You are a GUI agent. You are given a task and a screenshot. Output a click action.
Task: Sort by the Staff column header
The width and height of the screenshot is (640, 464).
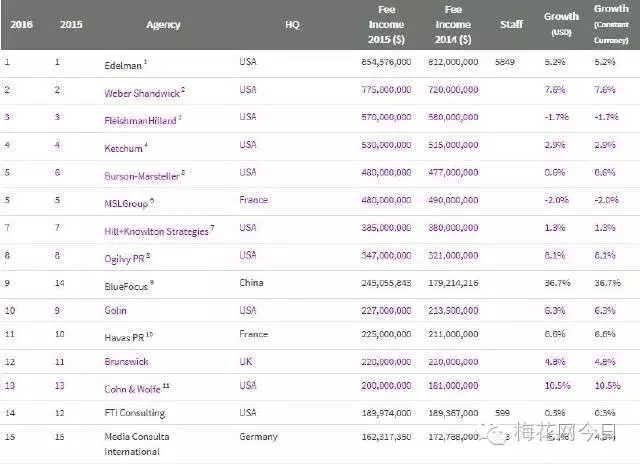(x=510, y=24)
